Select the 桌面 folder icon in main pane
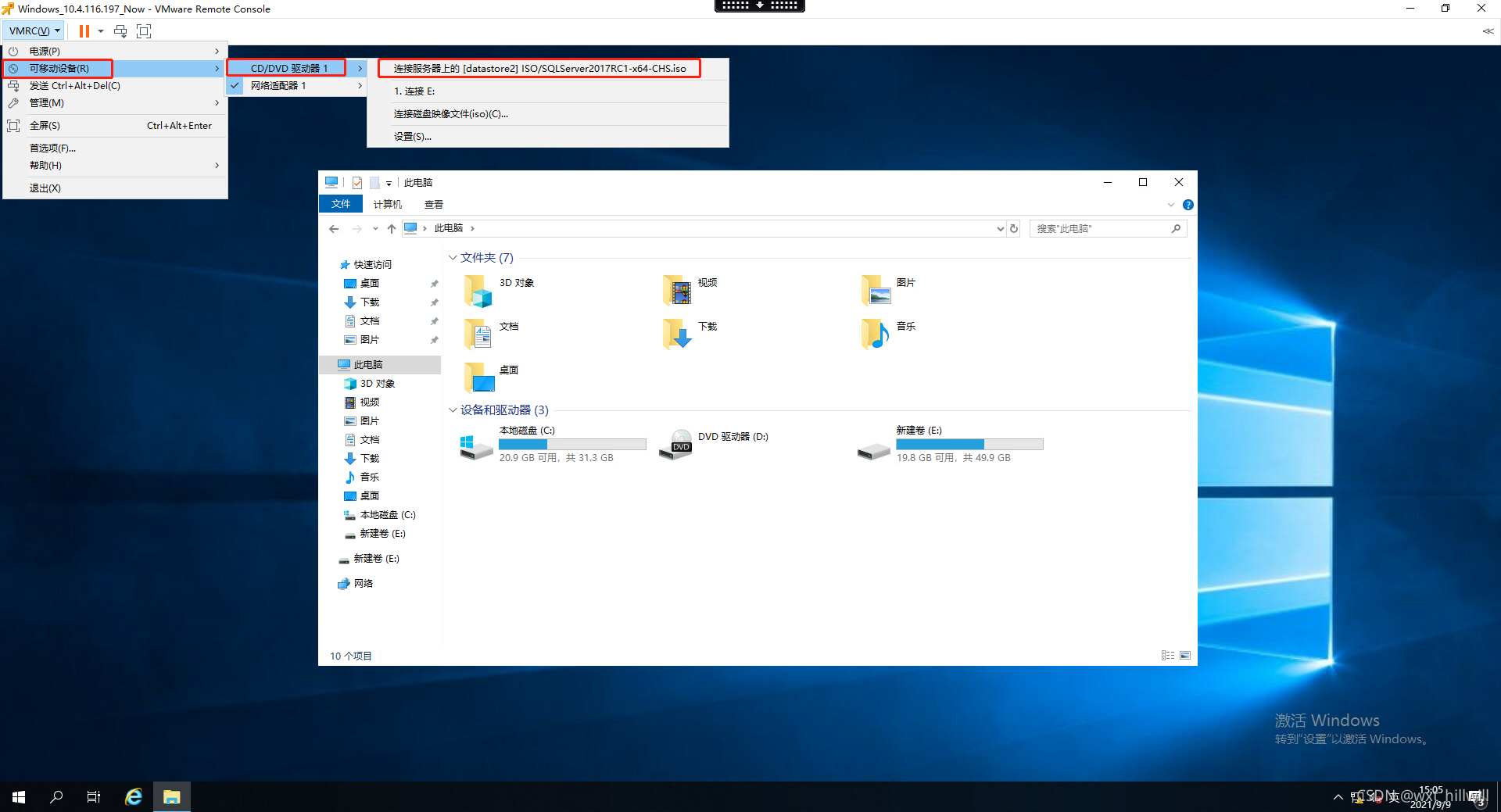1501x812 pixels. pos(478,378)
